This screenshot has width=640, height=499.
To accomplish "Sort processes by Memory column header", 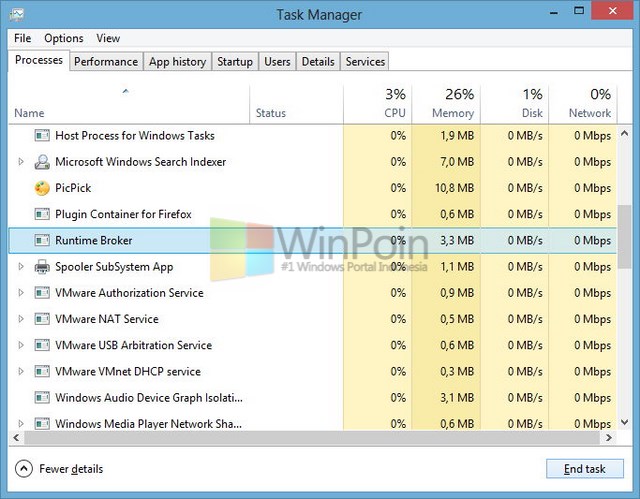I will click(x=446, y=104).
